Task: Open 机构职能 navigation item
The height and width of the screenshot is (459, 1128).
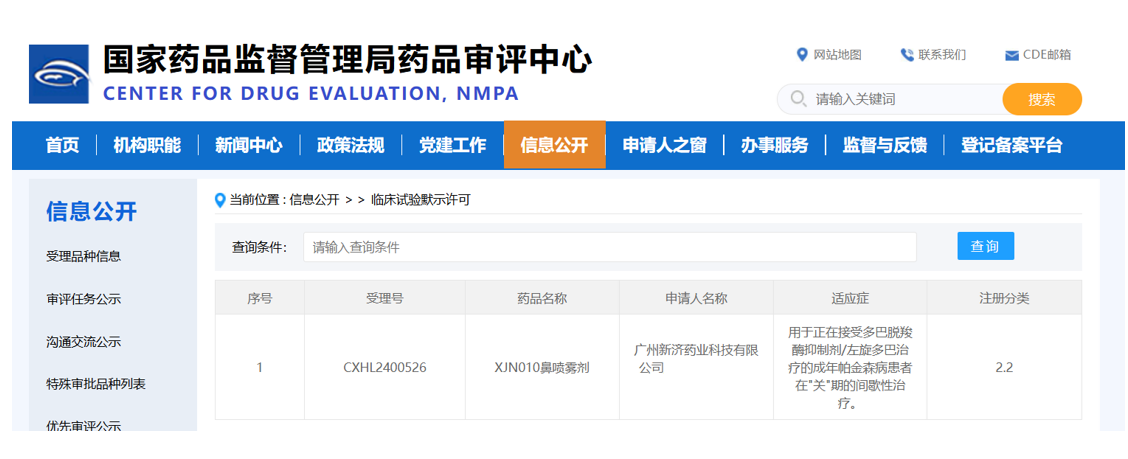Action: point(147,145)
